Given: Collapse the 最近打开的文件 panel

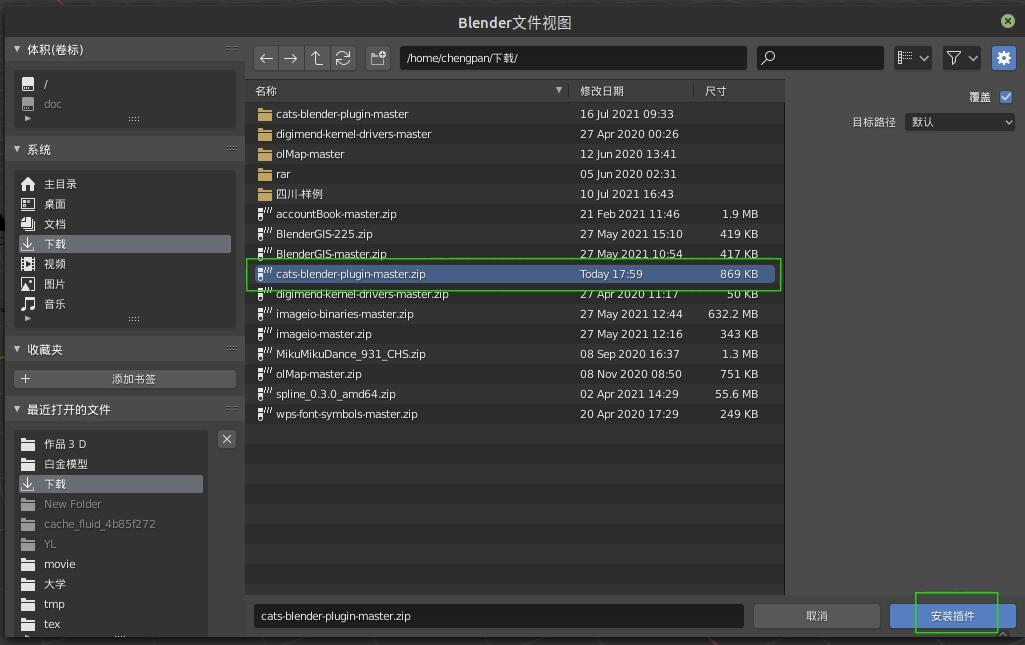Looking at the screenshot, I should coord(17,409).
